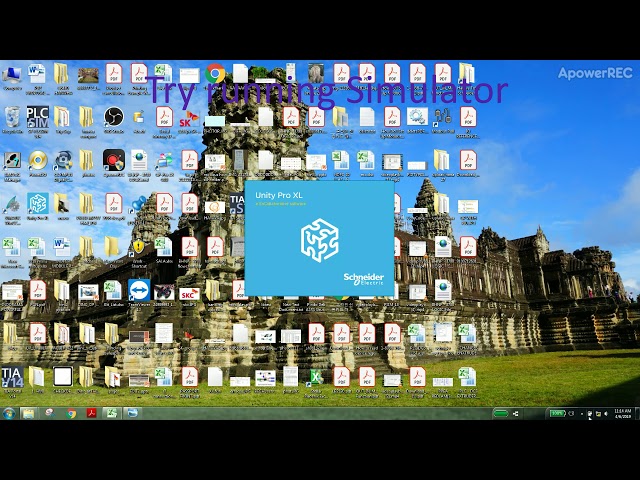This screenshot has width=640, height=480.
Task: Open the TIA V14 desktop shortcut
Action: point(12,378)
